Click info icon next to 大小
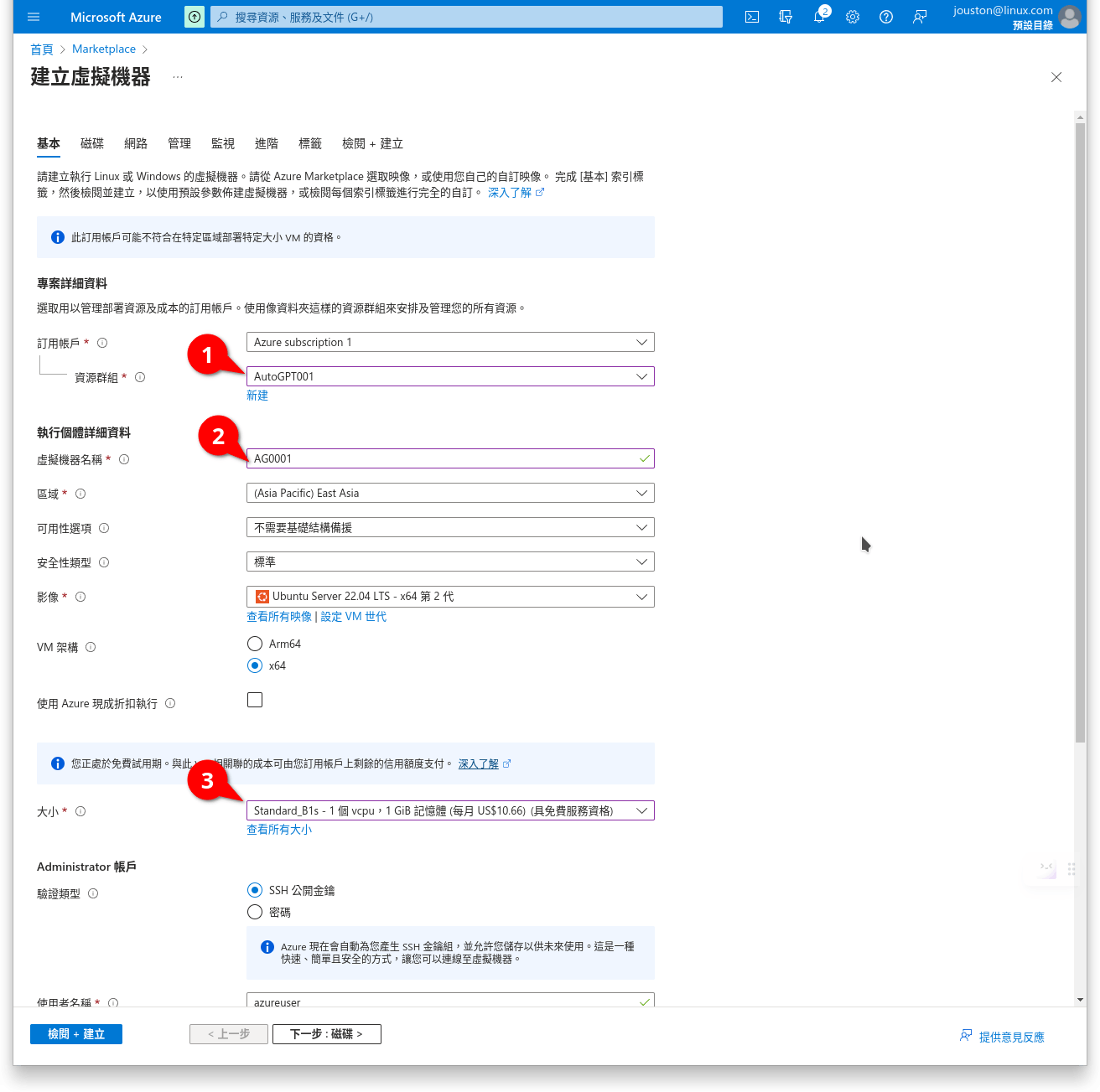This screenshot has width=1100, height=1092. pyautogui.click(x=80, y=811)
